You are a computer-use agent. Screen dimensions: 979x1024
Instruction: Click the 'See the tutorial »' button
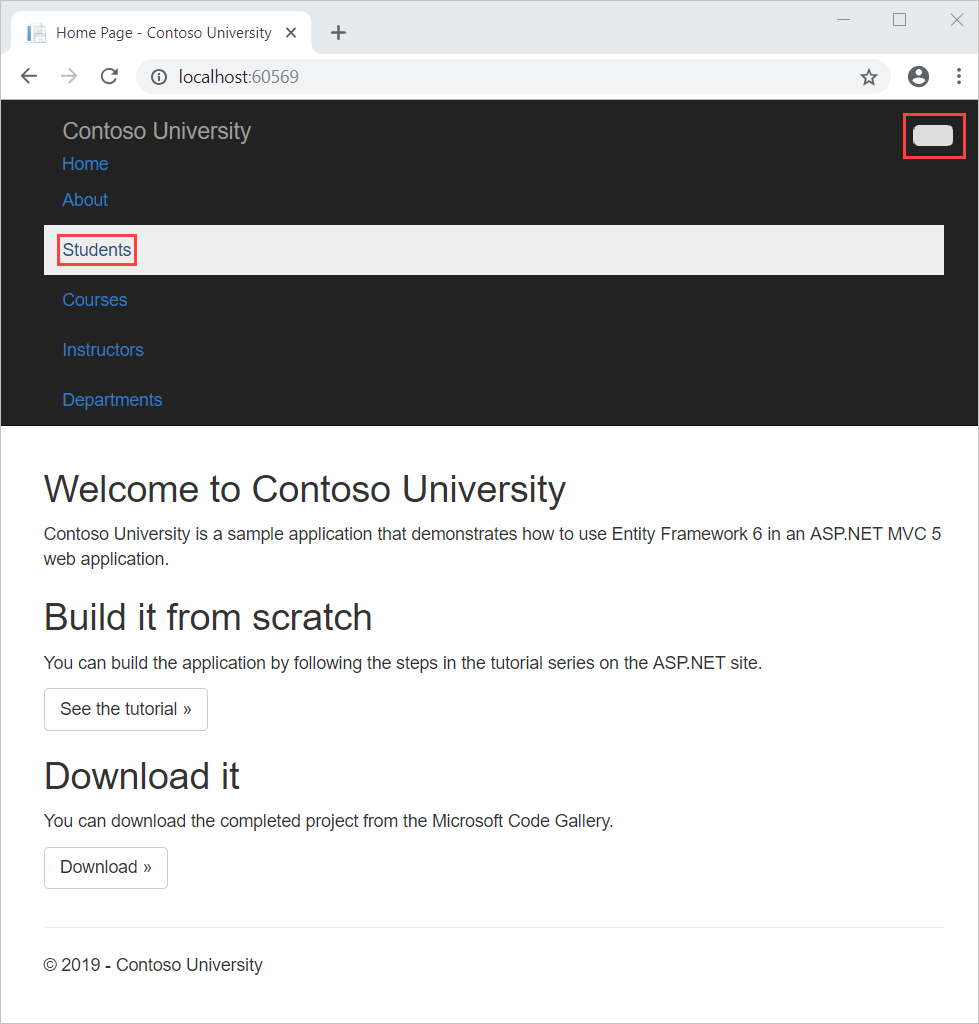[125, 709]
